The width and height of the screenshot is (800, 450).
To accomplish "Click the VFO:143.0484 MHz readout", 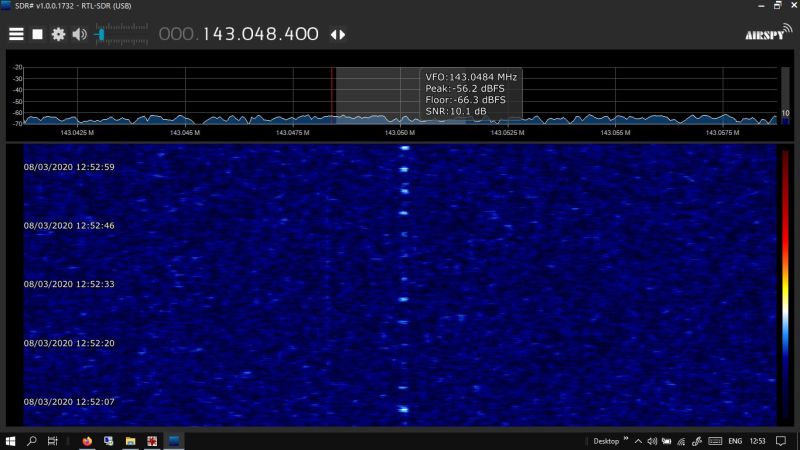I will coord(471,77).
